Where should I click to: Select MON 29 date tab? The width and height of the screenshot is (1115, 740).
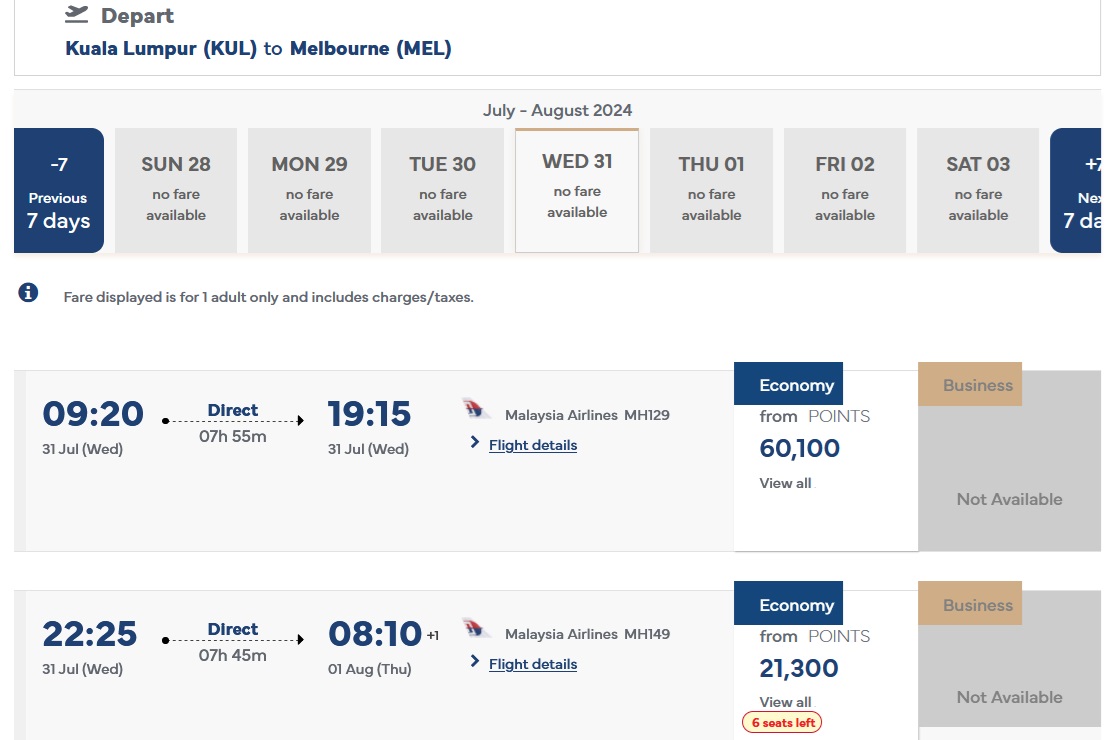pos(309,190)
